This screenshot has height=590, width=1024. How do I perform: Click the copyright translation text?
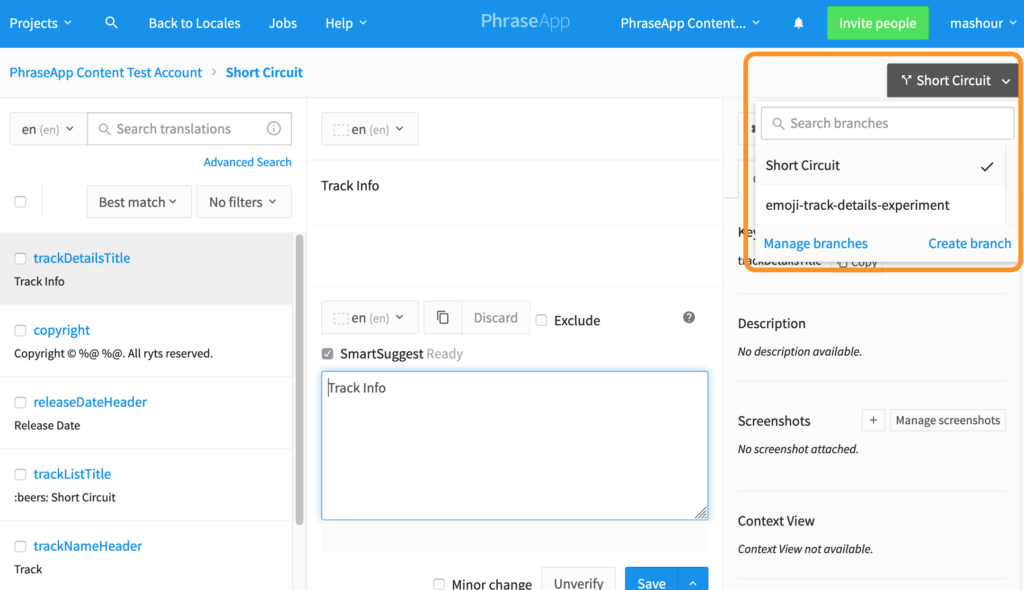[x=114, y=353]
